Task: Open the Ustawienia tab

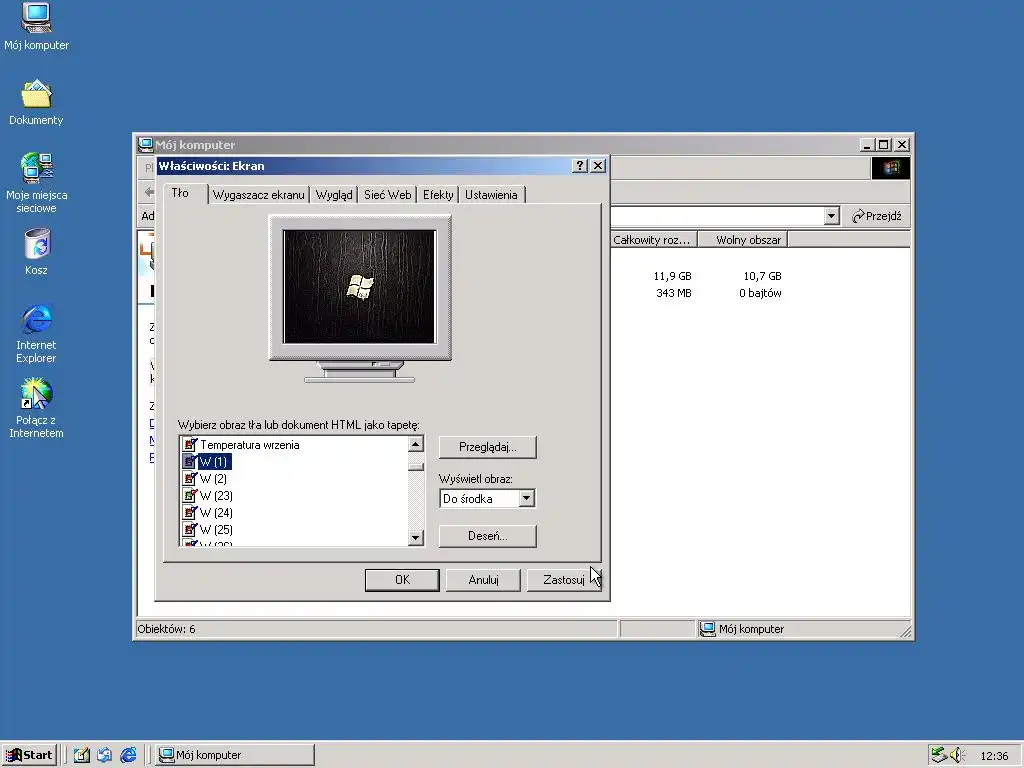Action: [x=491, y=195]
